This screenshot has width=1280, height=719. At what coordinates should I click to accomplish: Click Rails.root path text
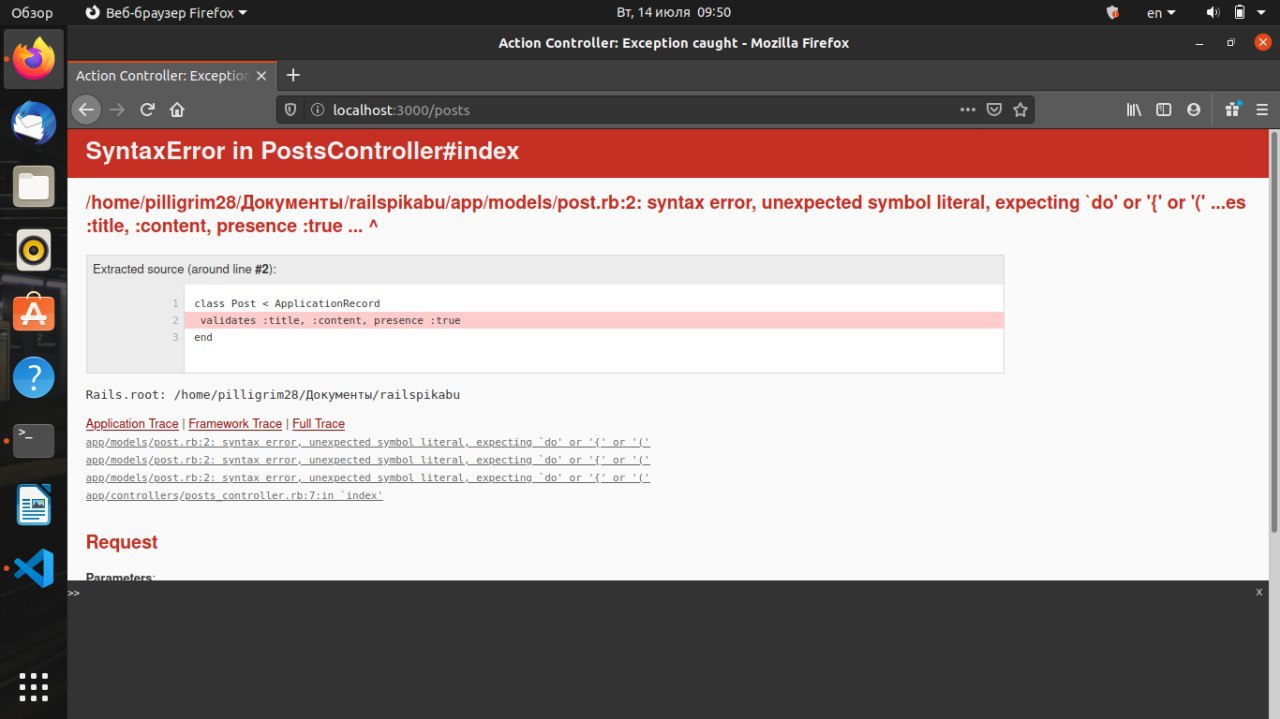tap(273, 395)
